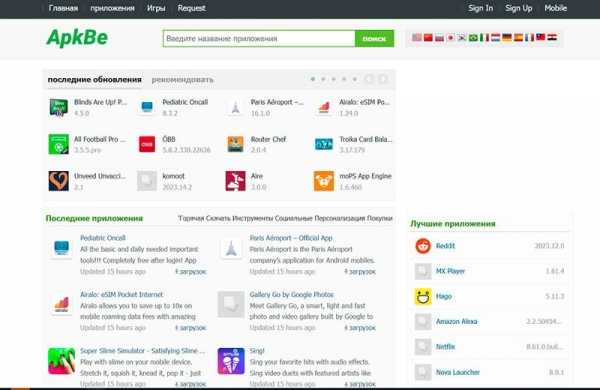The width and height of the screenshot is (600, 390).
Task: Open Unveed Unvaccinated heart app icon
Action: (x=59, y=181)
